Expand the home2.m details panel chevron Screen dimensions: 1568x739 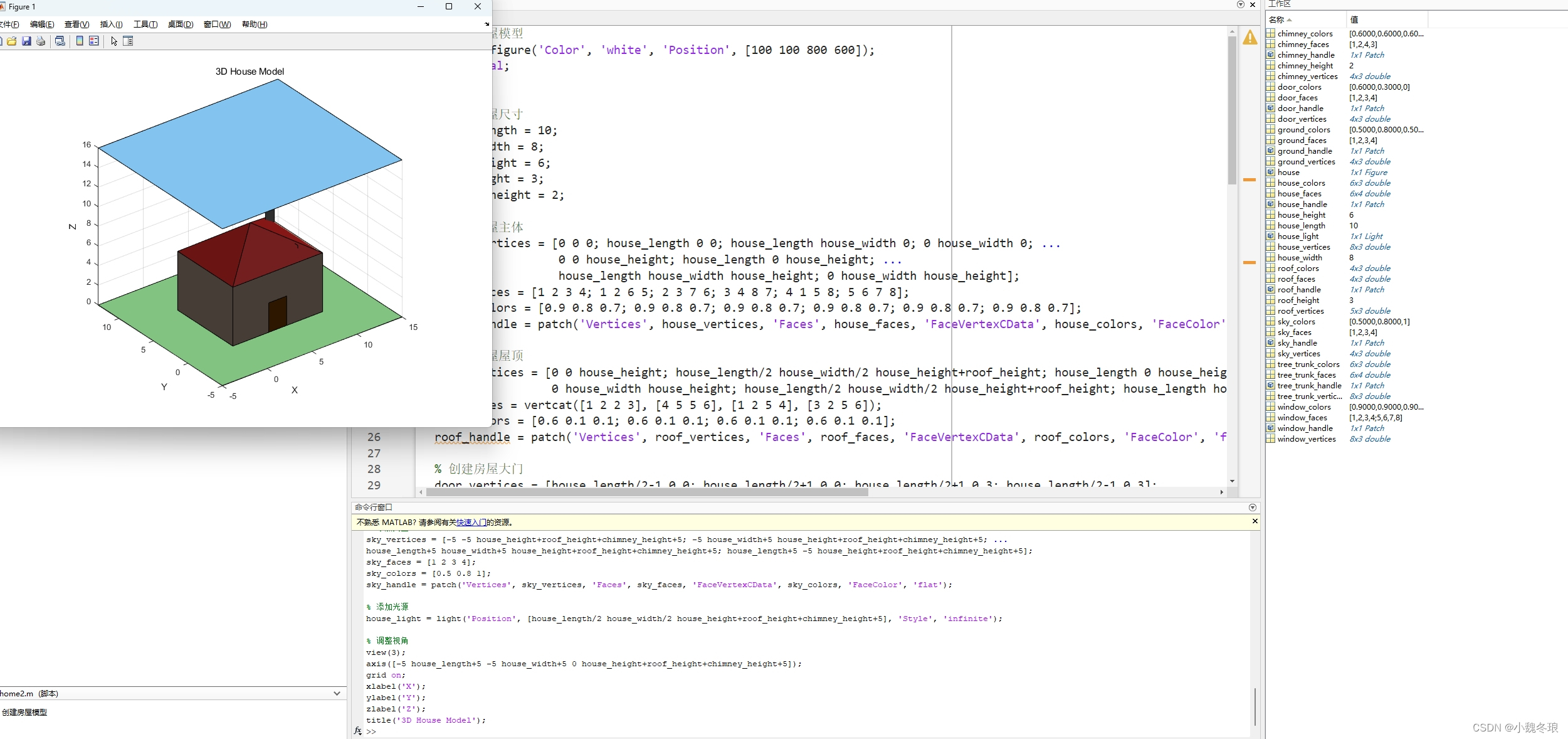click(337, 693)
